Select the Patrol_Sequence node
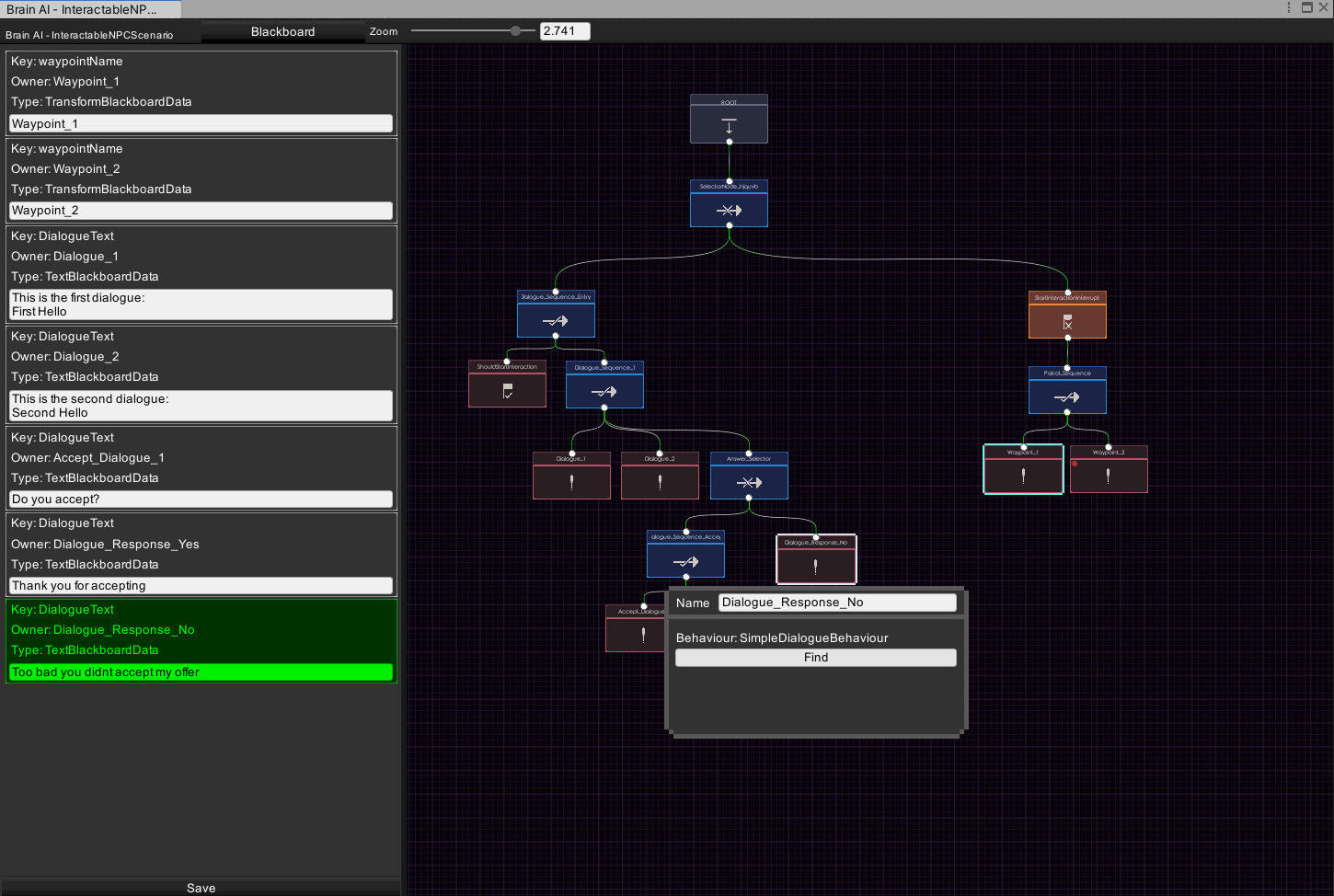1334x896 pixels. click(1067, 390)
